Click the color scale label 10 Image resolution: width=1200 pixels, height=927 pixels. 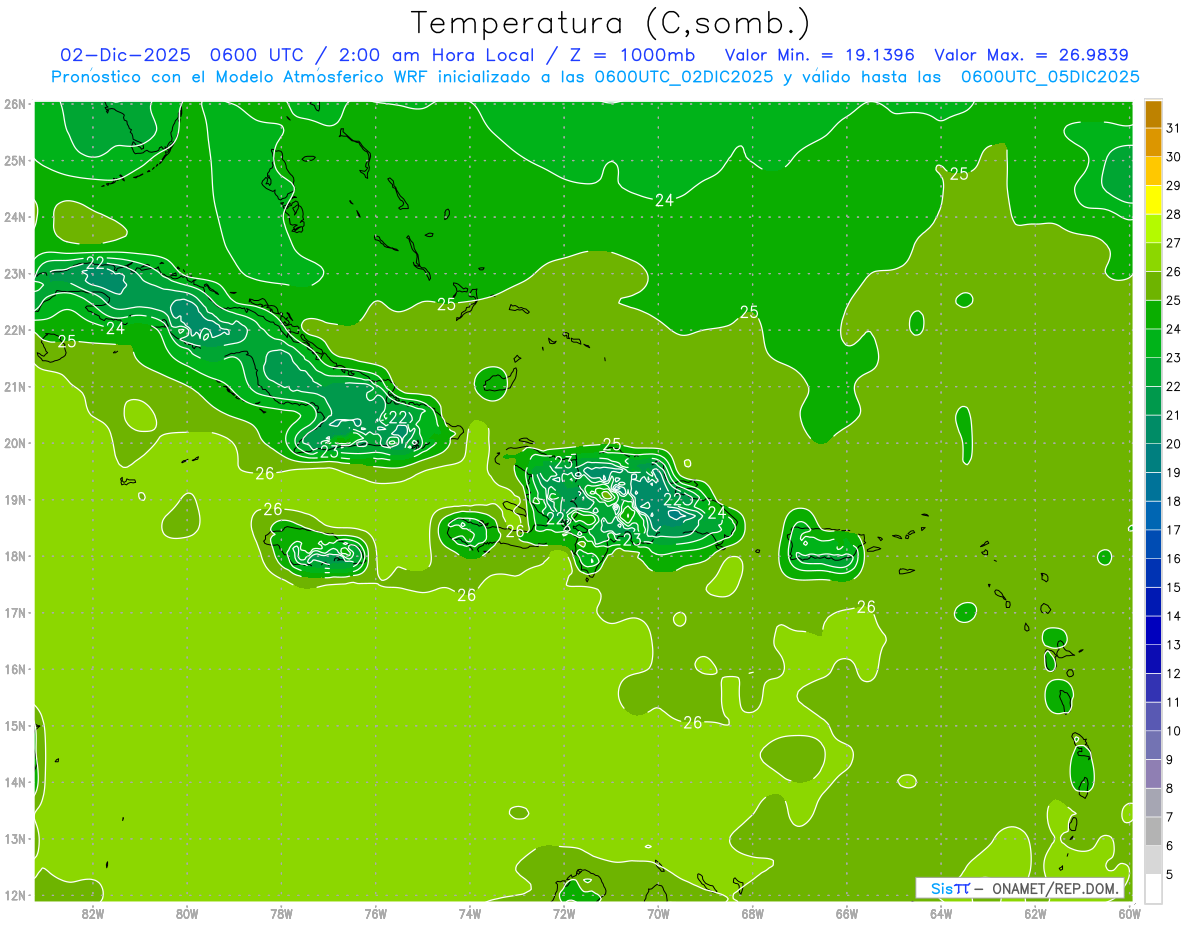[x=1174, y=731]
